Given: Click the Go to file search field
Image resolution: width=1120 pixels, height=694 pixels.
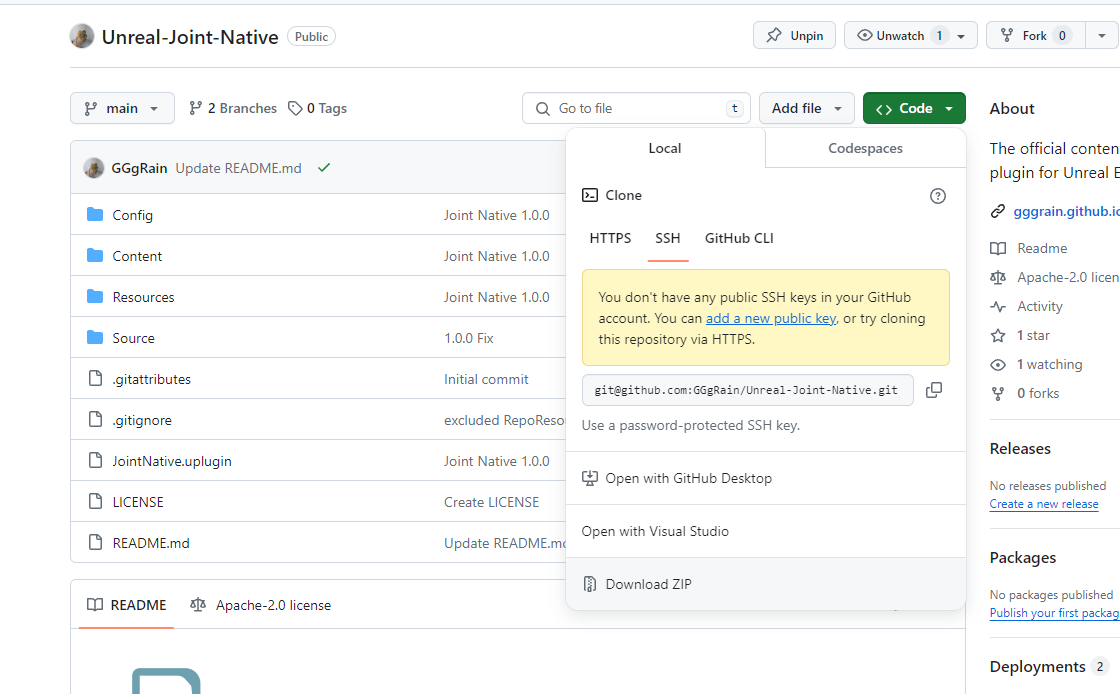Looking at the screenshot, I should coord(638,108).
